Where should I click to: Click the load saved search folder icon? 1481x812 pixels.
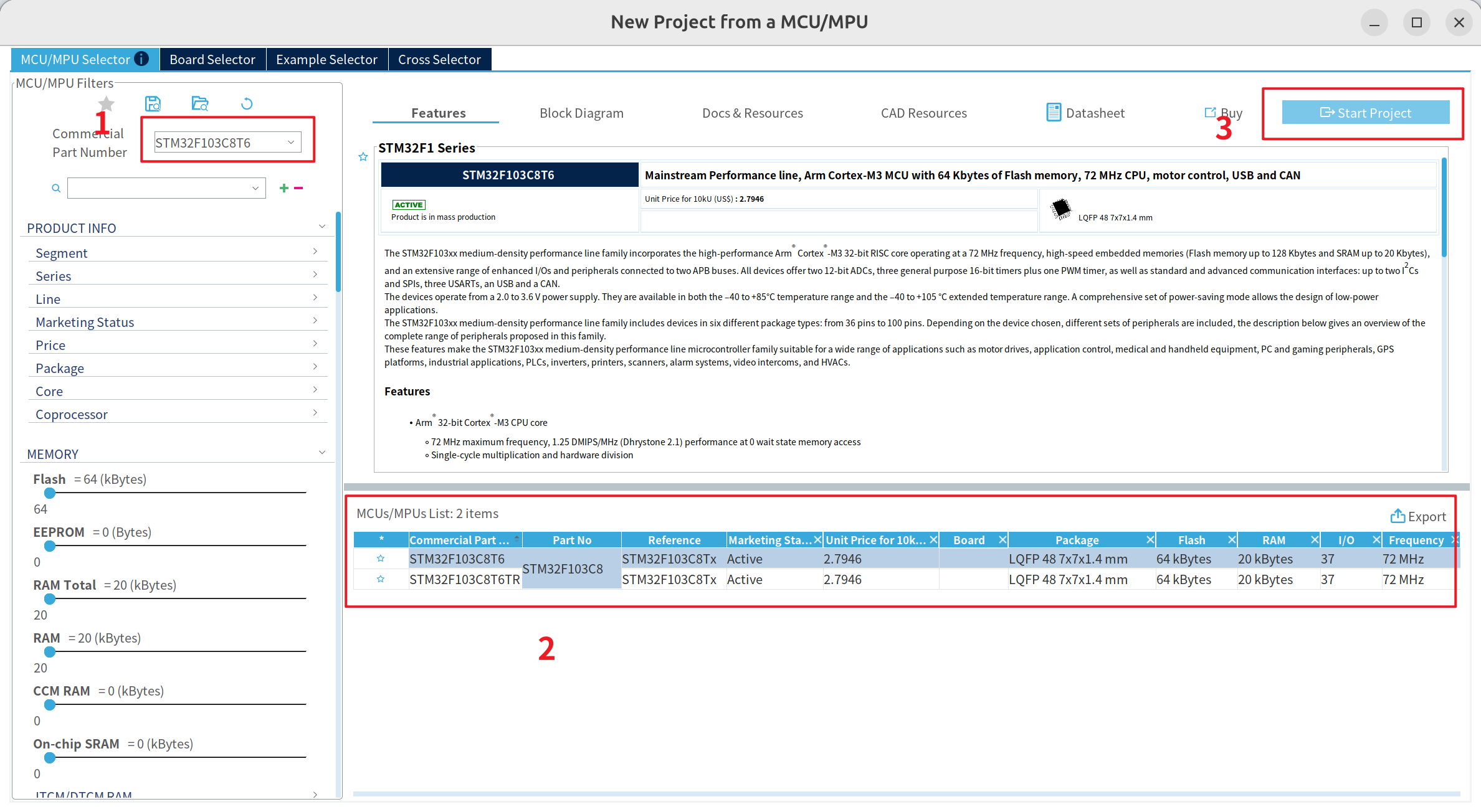(199, 103)
